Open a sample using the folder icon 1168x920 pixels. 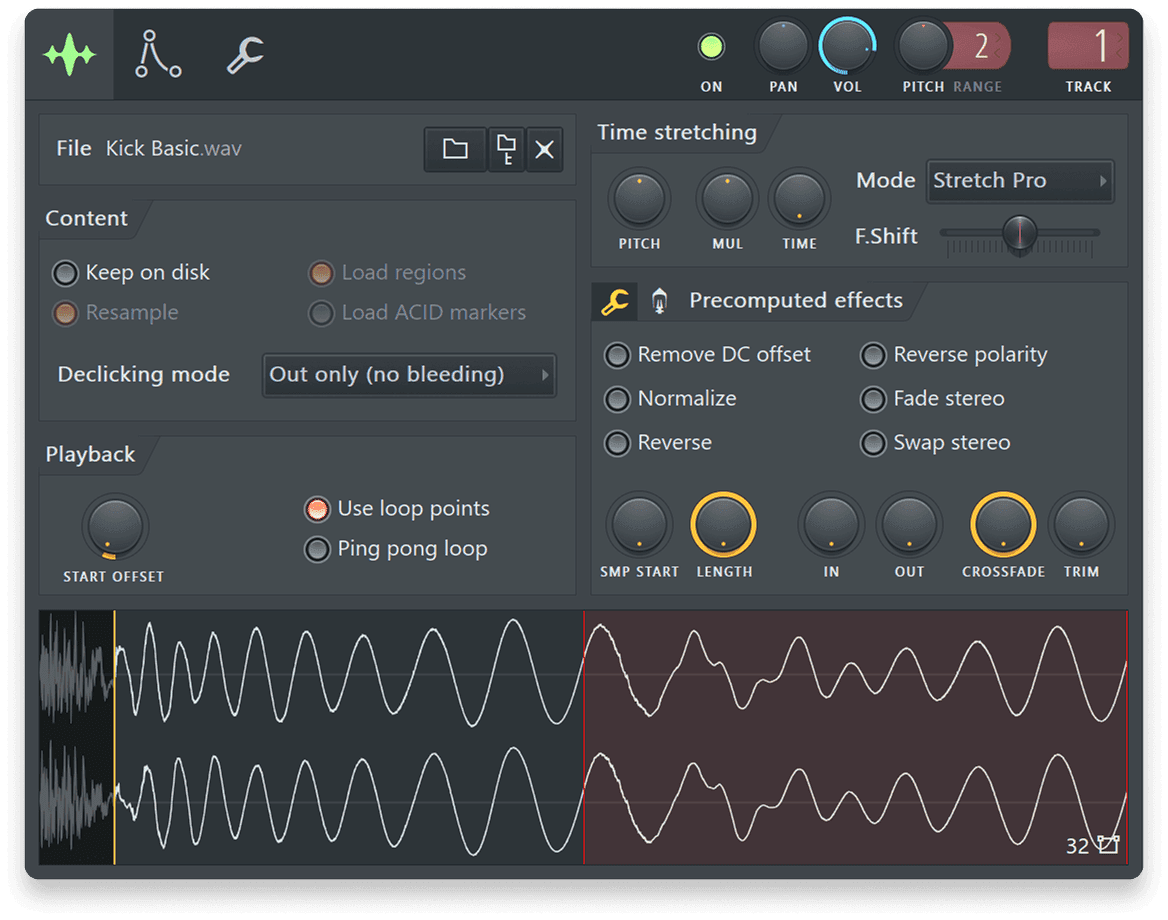pyautogui.click(x=455, y=148)
